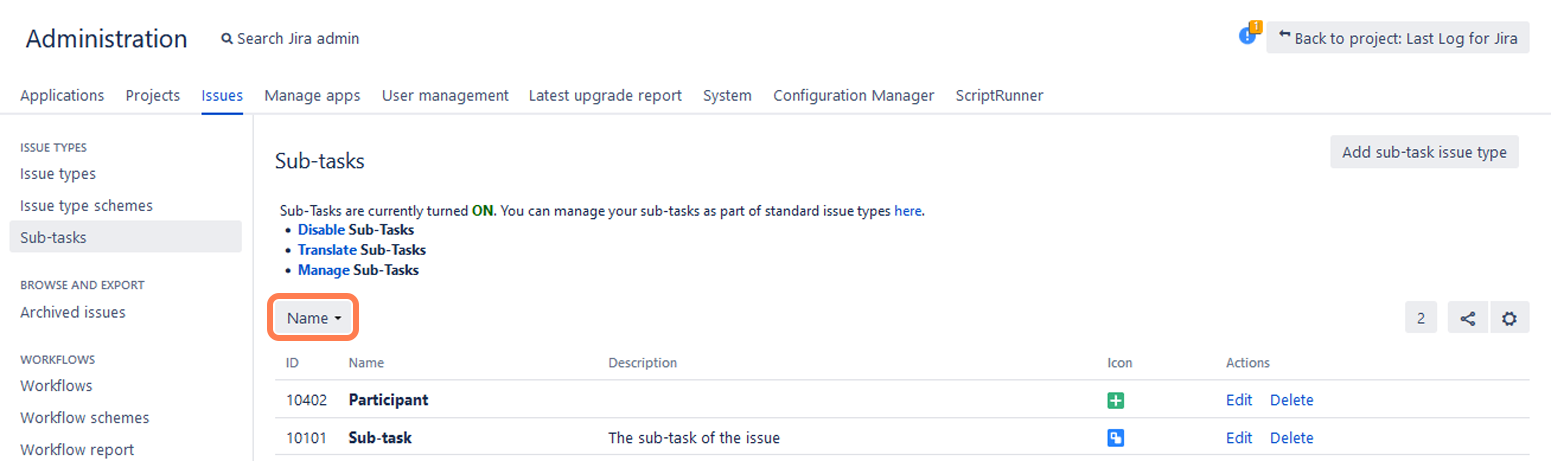The height and width of the screenshot is (461, 1551).
Task: Go back to project Last Log for Jira
Action: tap(1397, 39)
